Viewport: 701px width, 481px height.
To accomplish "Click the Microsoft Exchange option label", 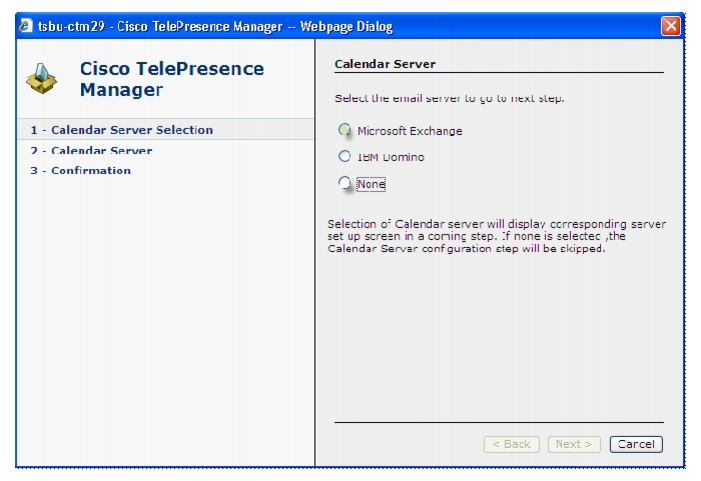I will (x=410, y=131).
